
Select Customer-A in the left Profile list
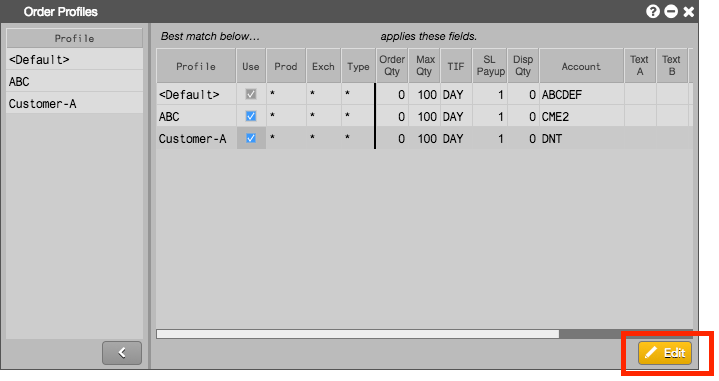pyautogui.click(x=74, y=104)
